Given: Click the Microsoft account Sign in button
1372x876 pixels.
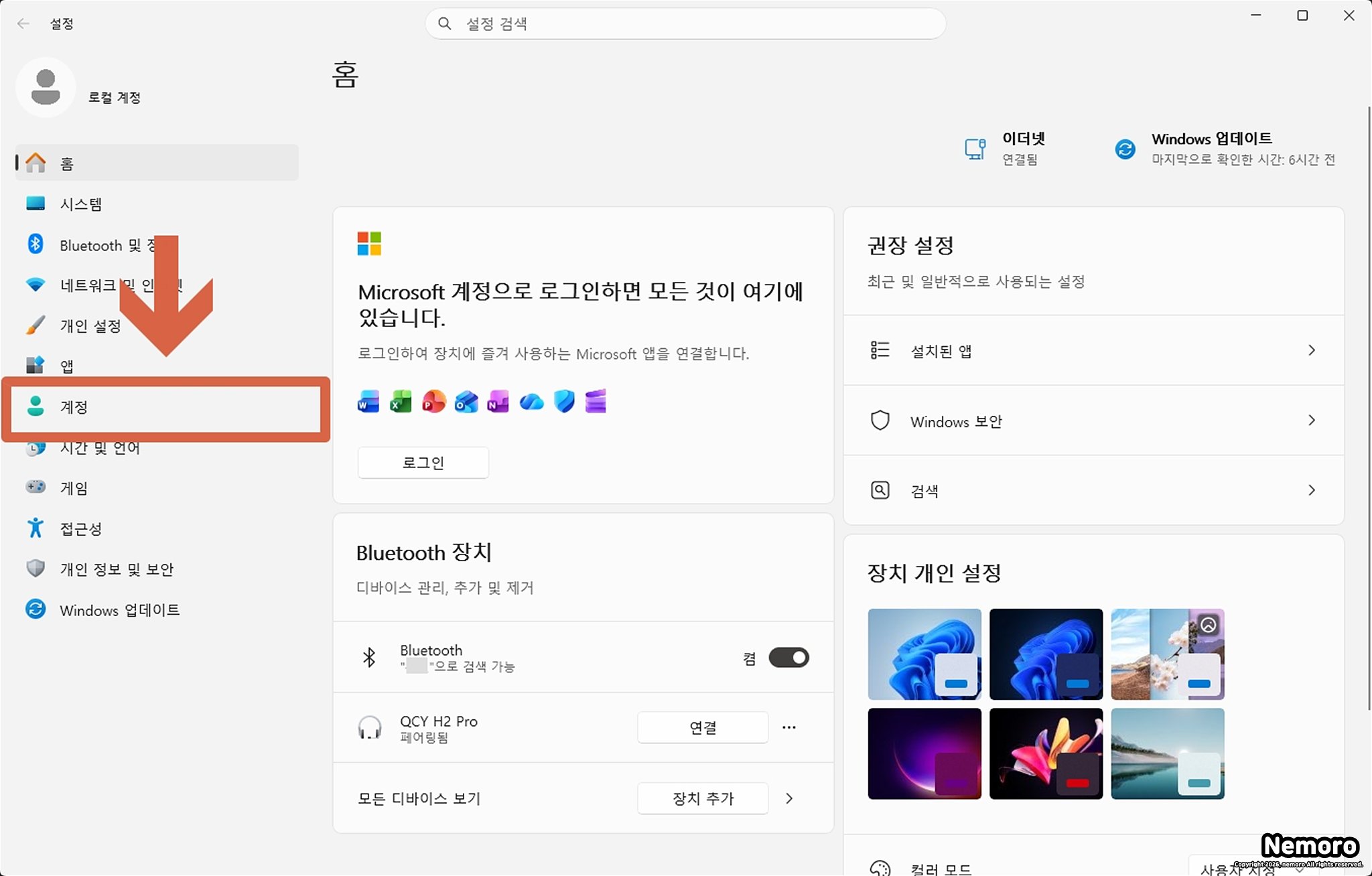Looking at the screenshot, I should 423,463.
